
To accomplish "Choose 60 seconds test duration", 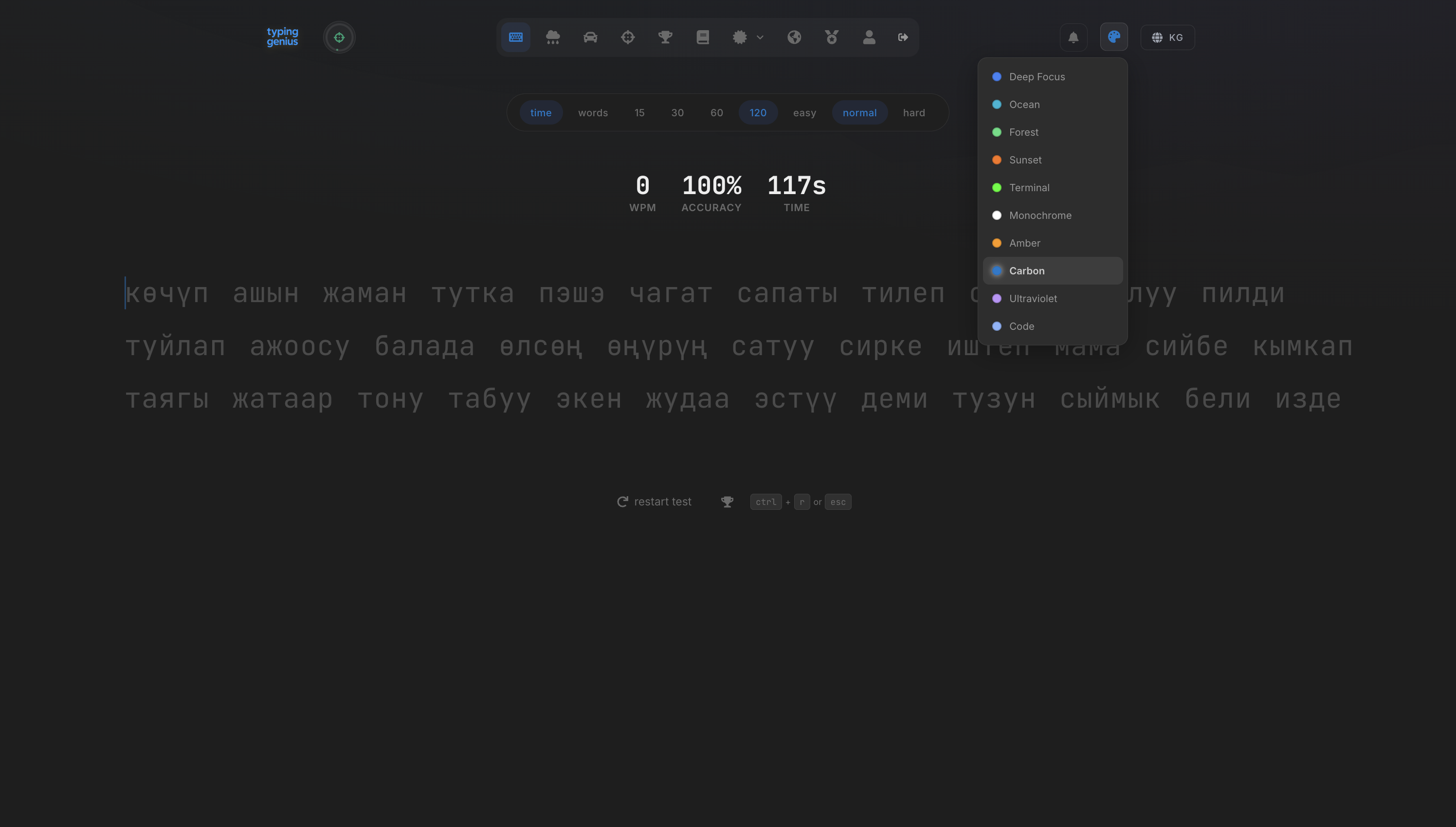I will (716, 112).
